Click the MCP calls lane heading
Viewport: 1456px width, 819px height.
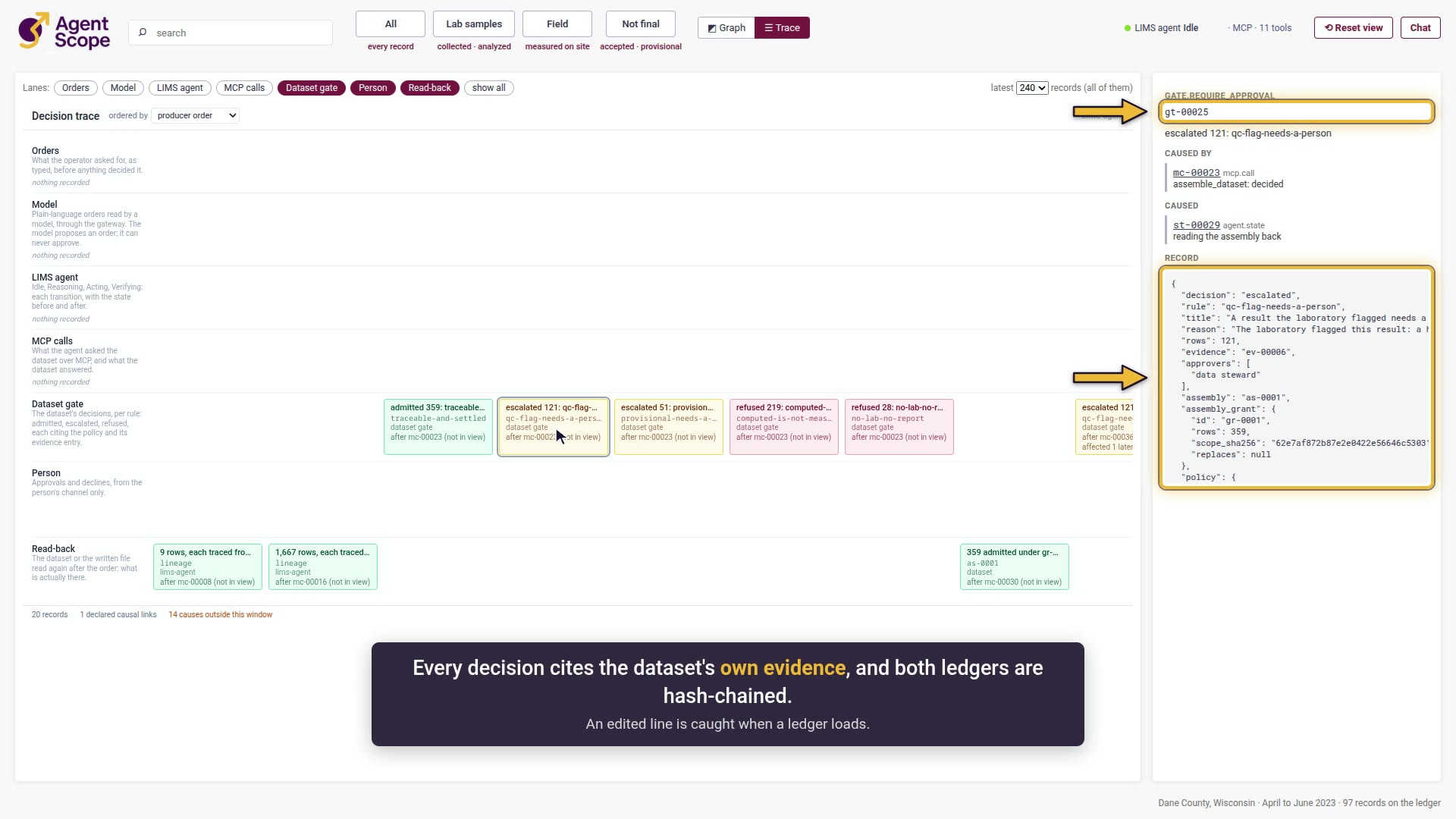tap(52, 341)
